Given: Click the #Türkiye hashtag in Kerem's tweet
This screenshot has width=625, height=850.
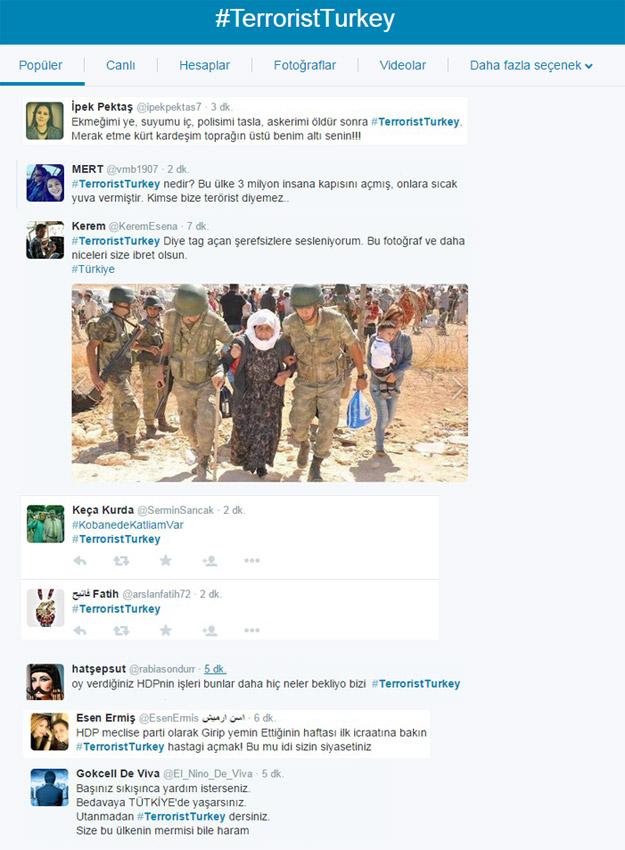Looking at the screenshot, I should pyautogui.click(x=93, y=269).
